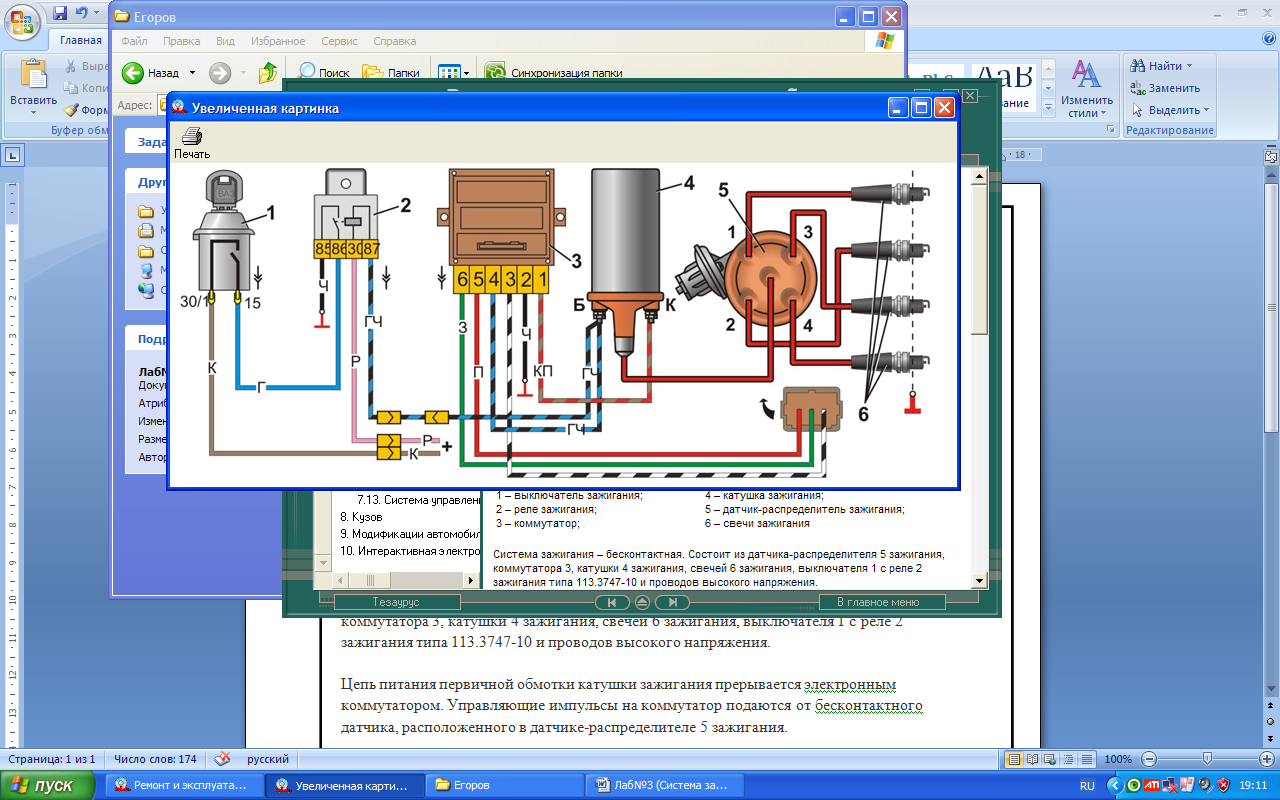
Task: Select Главная ribbon tab in Word
Action: point(80,41)
